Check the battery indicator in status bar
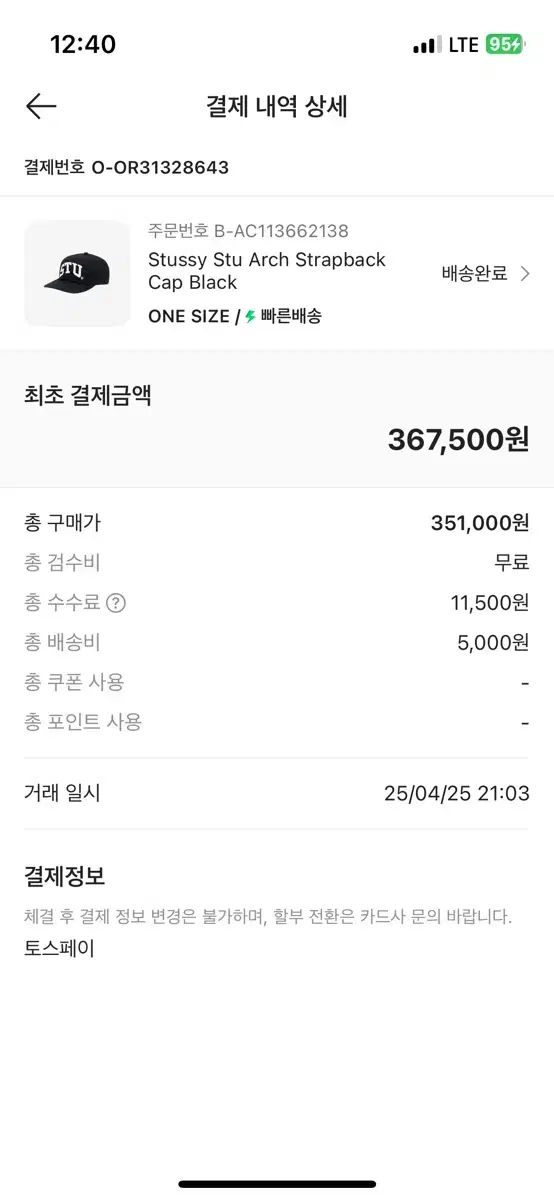Viewport: 554px width, 1200px height. 504,45
